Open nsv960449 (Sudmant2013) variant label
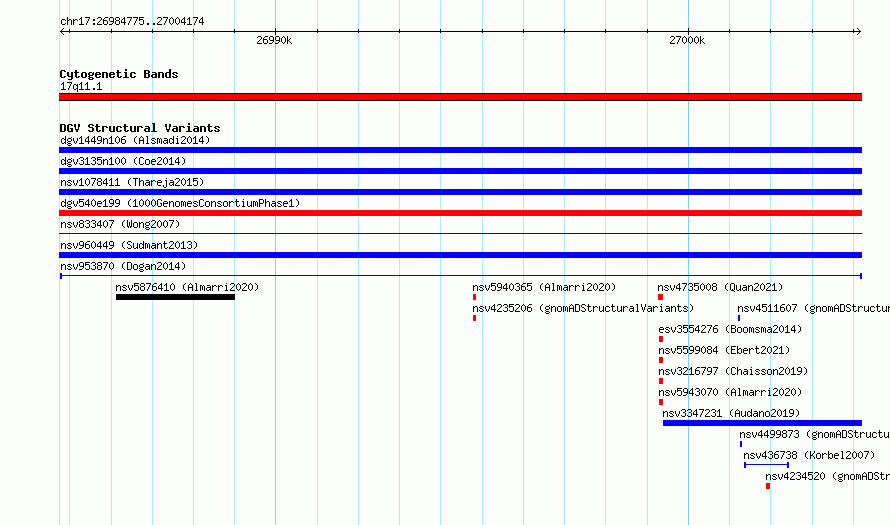This screenshot has height=525, width=890. (129, 245)
